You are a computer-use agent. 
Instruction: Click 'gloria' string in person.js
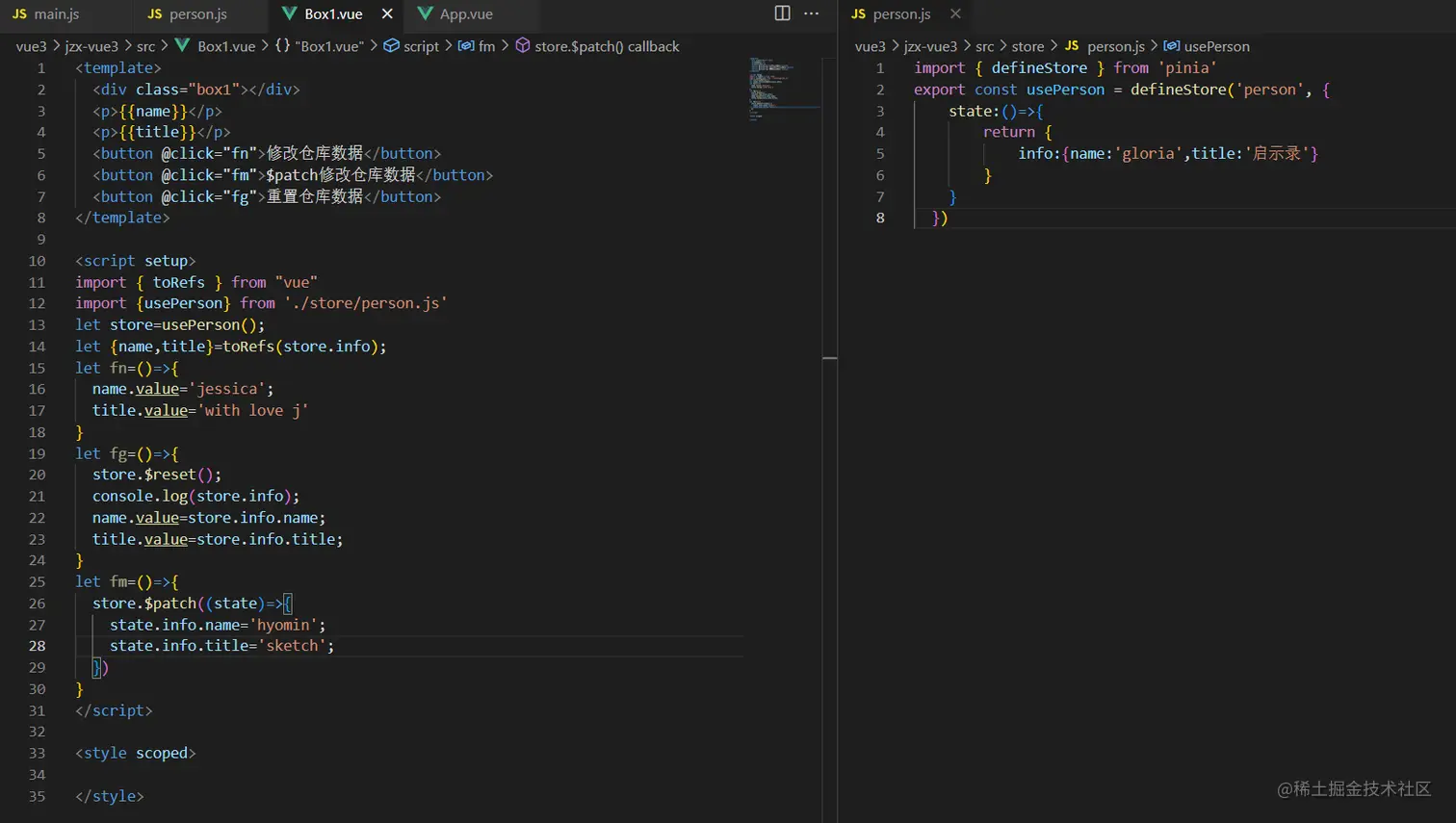pyautogui.click(x=1148, y=153)
